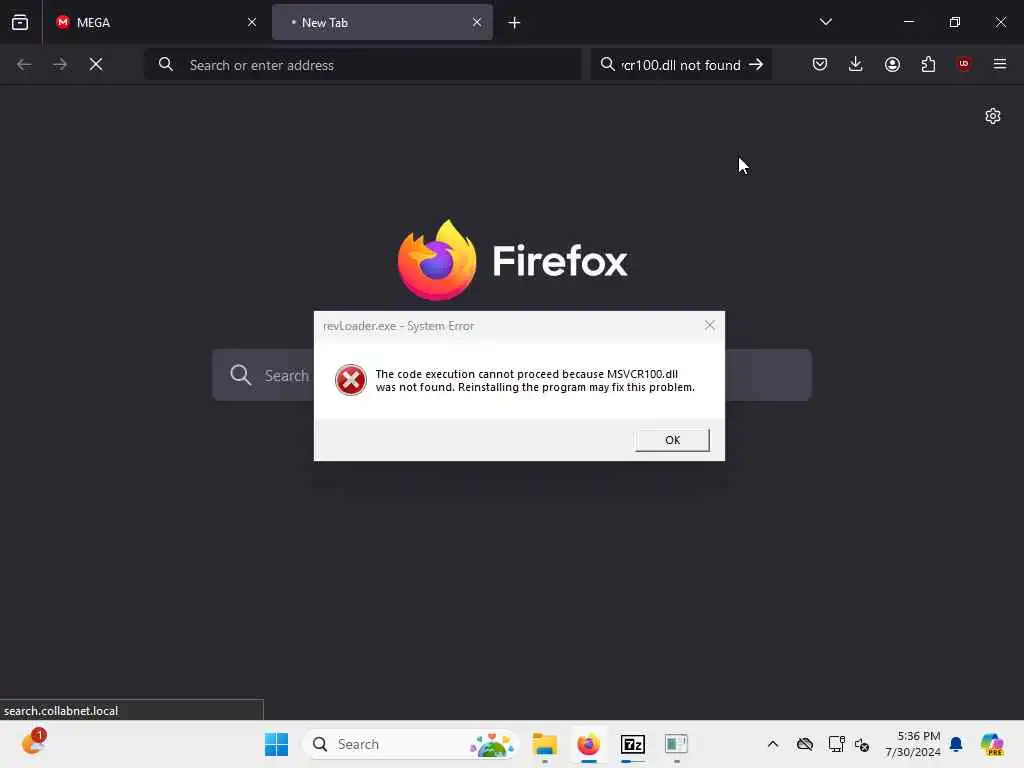
Task: Launch Copilot preview from taskbar
Action: tap(992, 744)
